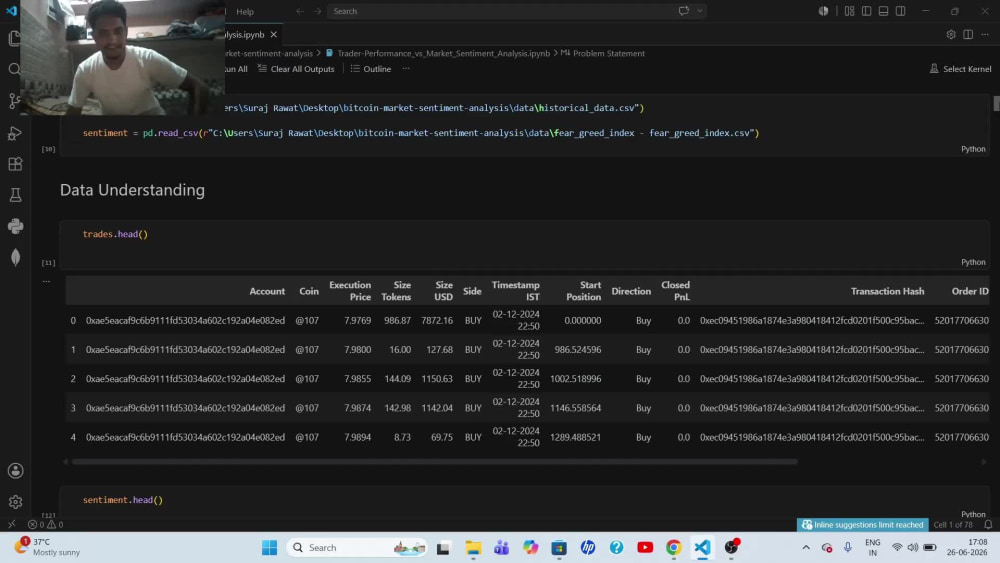Open Google Chrome from taskbar
Image resolution: width=1000 pixels, height=563 pixels.
click(673, 548)
